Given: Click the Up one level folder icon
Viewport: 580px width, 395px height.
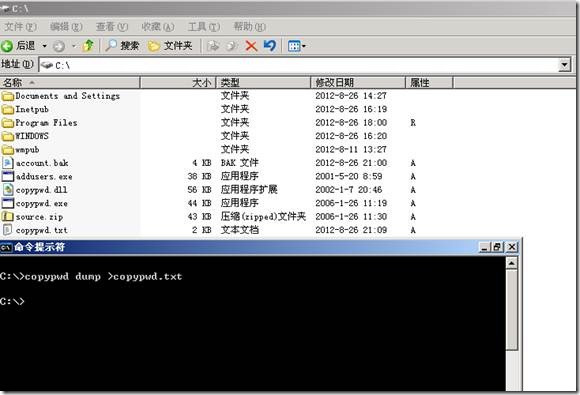Looking at the screenshot, I should [88, 46].
